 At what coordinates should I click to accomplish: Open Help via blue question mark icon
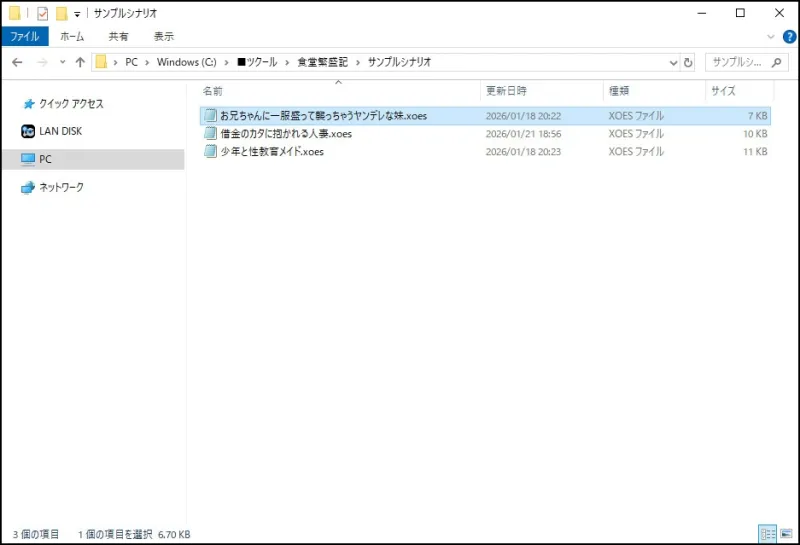(x=789, y=36)
